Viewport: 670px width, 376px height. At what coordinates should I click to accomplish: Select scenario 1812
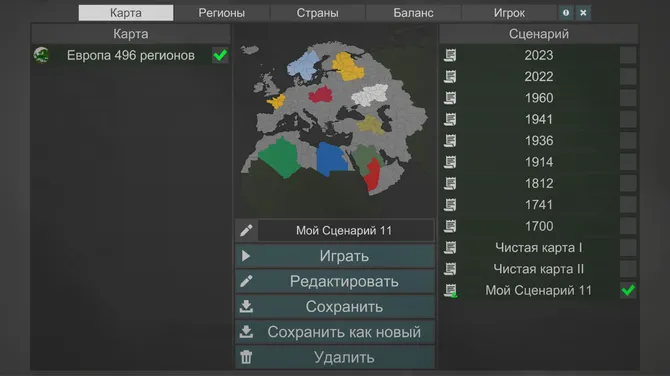[x=539, y=183]
